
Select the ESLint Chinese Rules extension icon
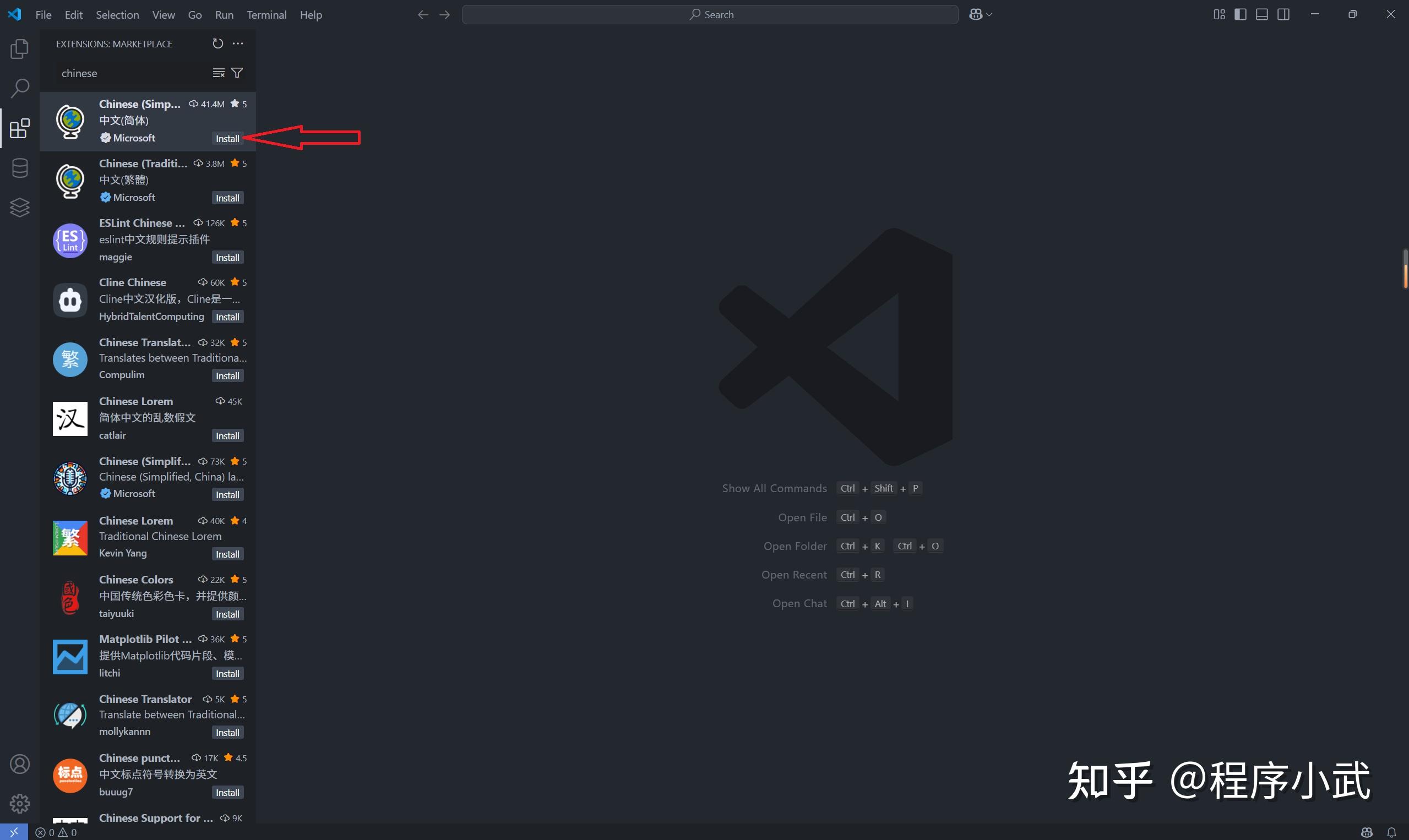70,241
